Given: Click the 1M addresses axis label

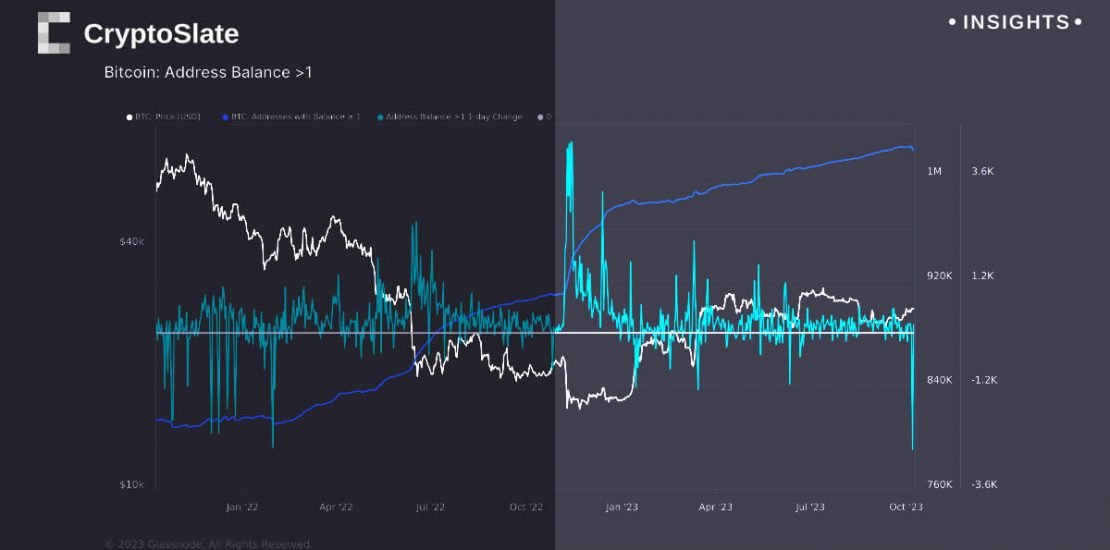Looking at the screenshot, I should [x=934, y=171].
